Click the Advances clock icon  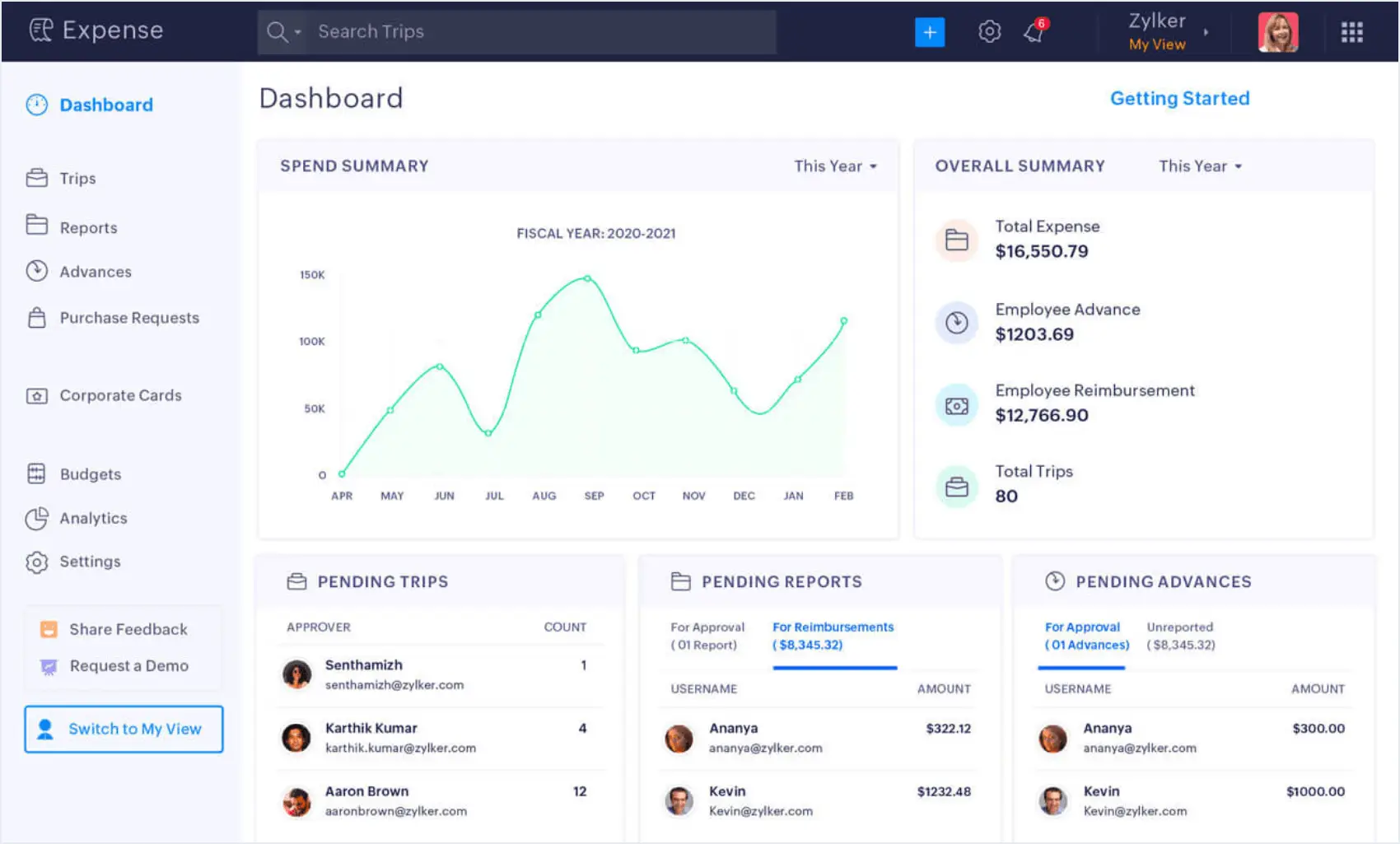(37, 270)
